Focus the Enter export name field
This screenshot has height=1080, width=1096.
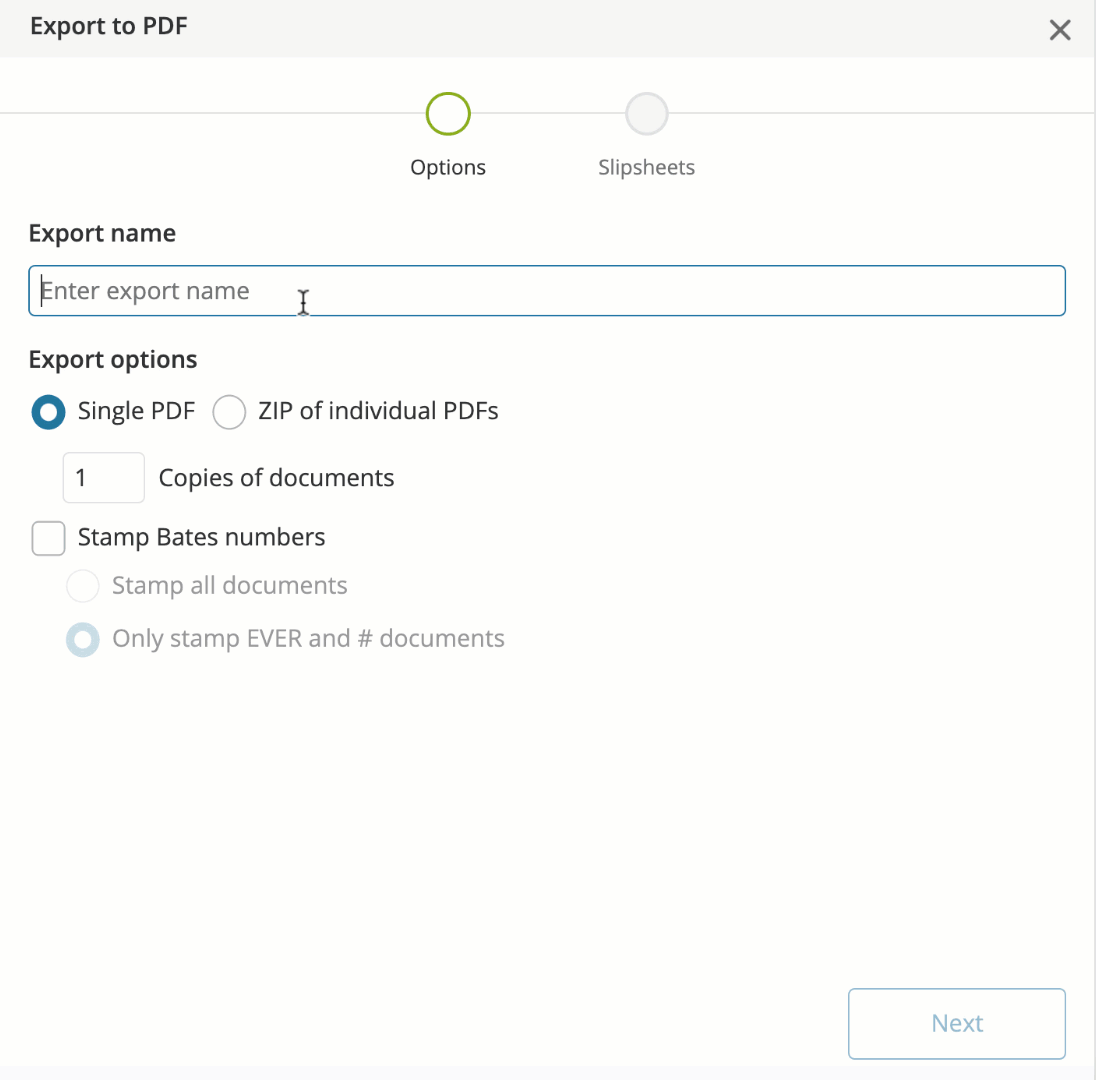547,291
